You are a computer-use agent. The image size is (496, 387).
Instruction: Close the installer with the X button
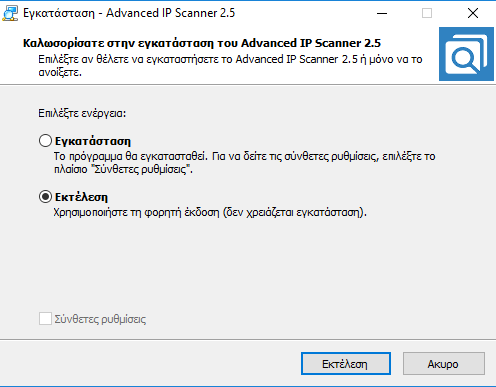tap(472, 13)
